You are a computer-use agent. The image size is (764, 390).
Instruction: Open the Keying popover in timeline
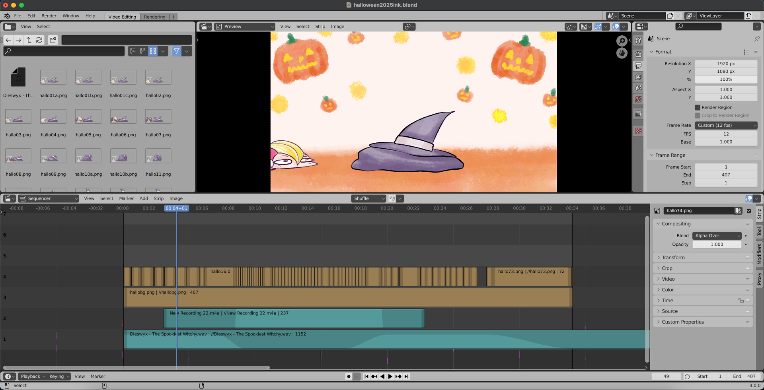point(58,376)
